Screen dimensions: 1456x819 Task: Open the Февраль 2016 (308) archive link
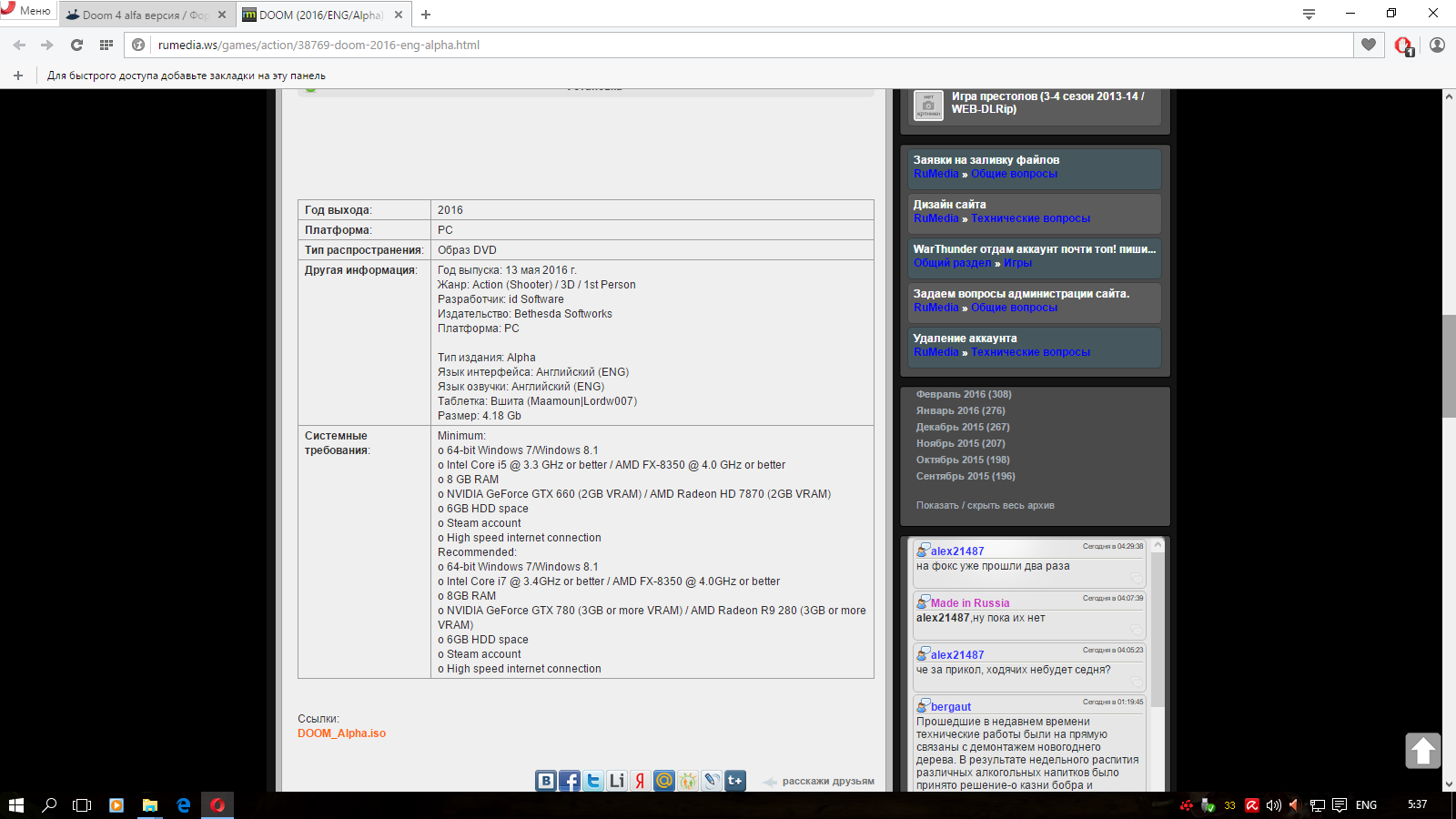click(963, 394)
